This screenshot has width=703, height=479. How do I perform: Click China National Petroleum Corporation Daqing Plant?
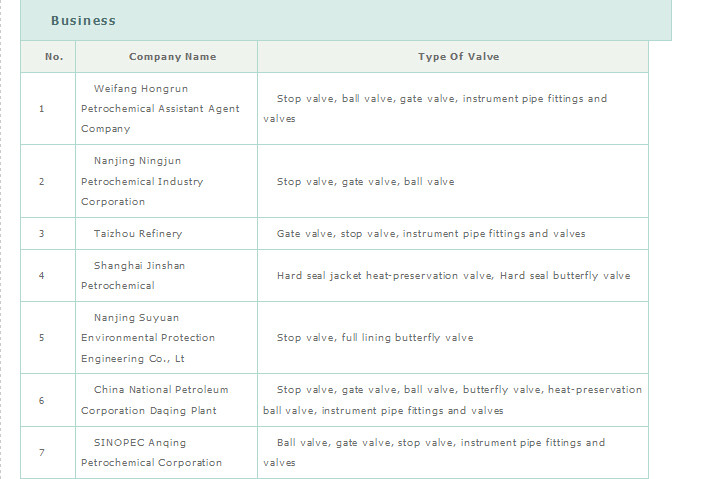coord(160,400)
